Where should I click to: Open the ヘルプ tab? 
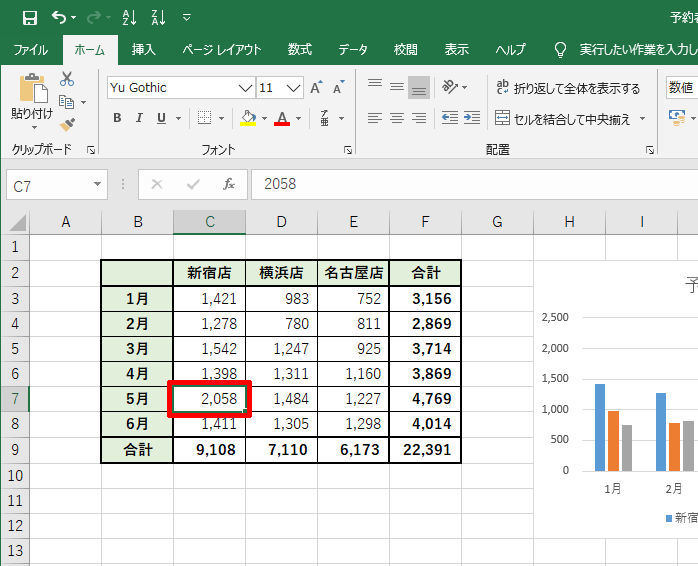pyautogui.click(x=511, y=49)
